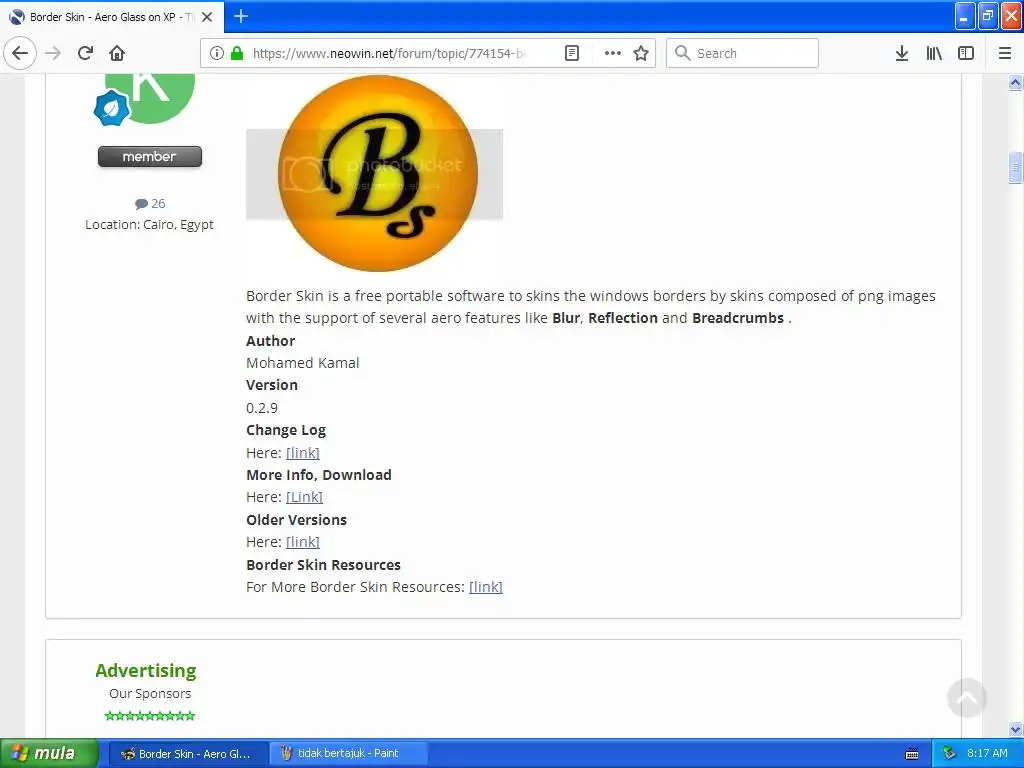Screen dimensions: 1024x768
Task: Click the 8:17 AM clock
Action: (x=987, y=754)
